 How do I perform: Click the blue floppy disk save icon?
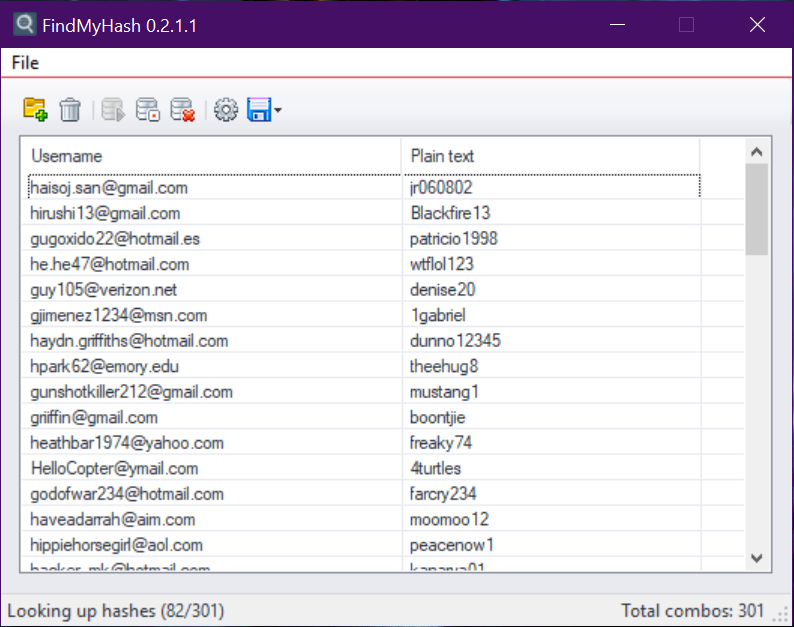click(258, 110)
